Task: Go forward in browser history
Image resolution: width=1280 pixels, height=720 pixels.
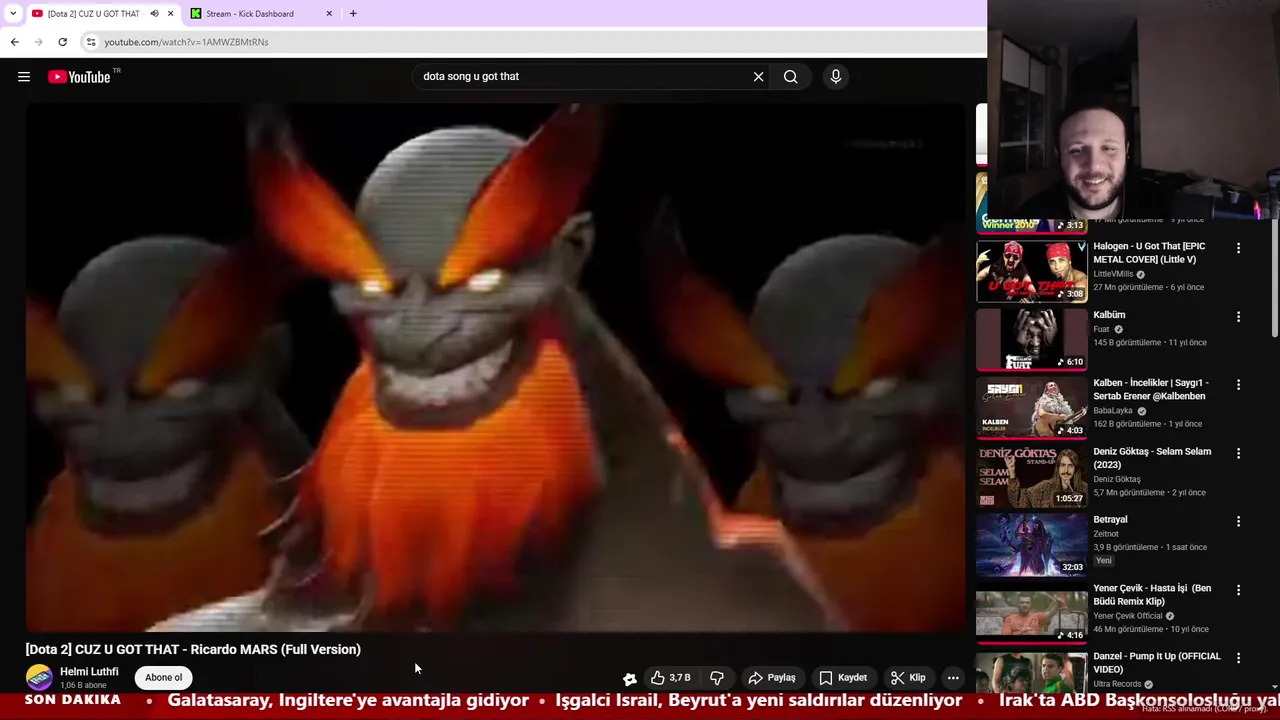Action: (38, 42)
